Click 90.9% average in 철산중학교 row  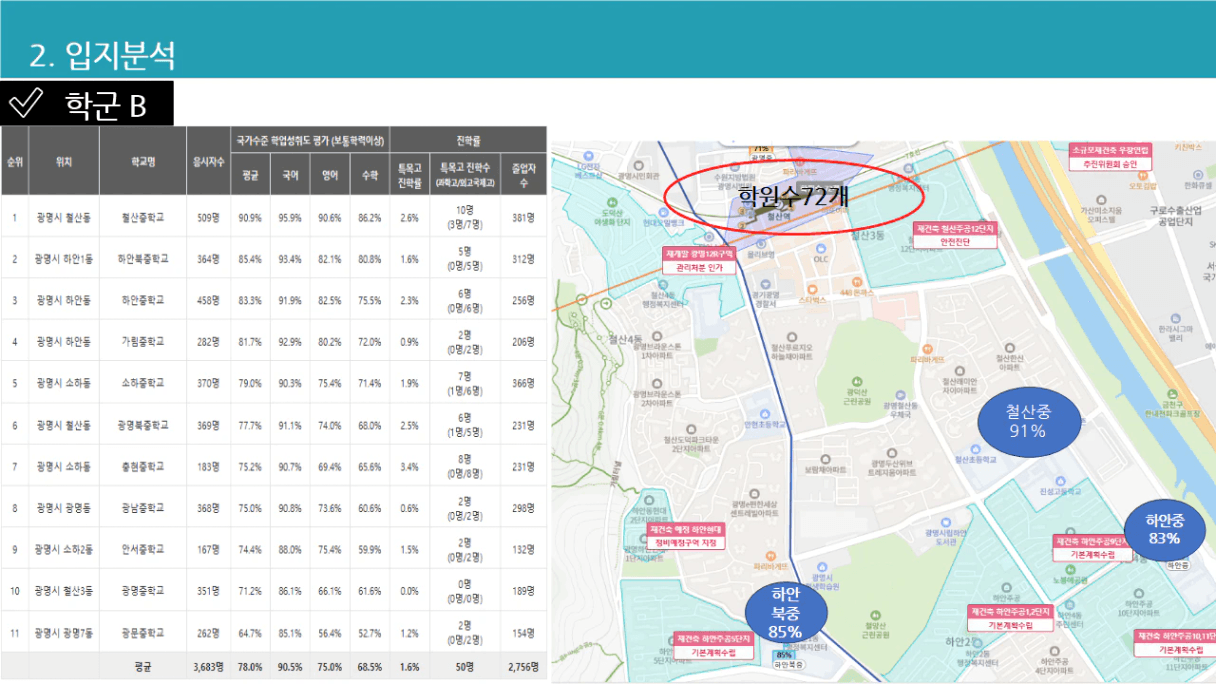pyautogui.click(x=250, y=216)
